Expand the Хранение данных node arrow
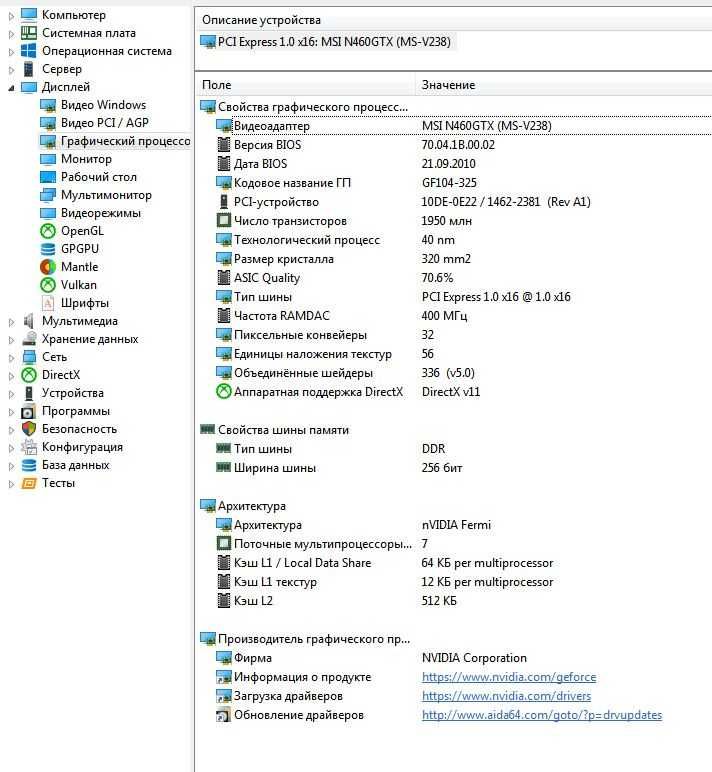712x772 pixels. [x=11, y=340]
